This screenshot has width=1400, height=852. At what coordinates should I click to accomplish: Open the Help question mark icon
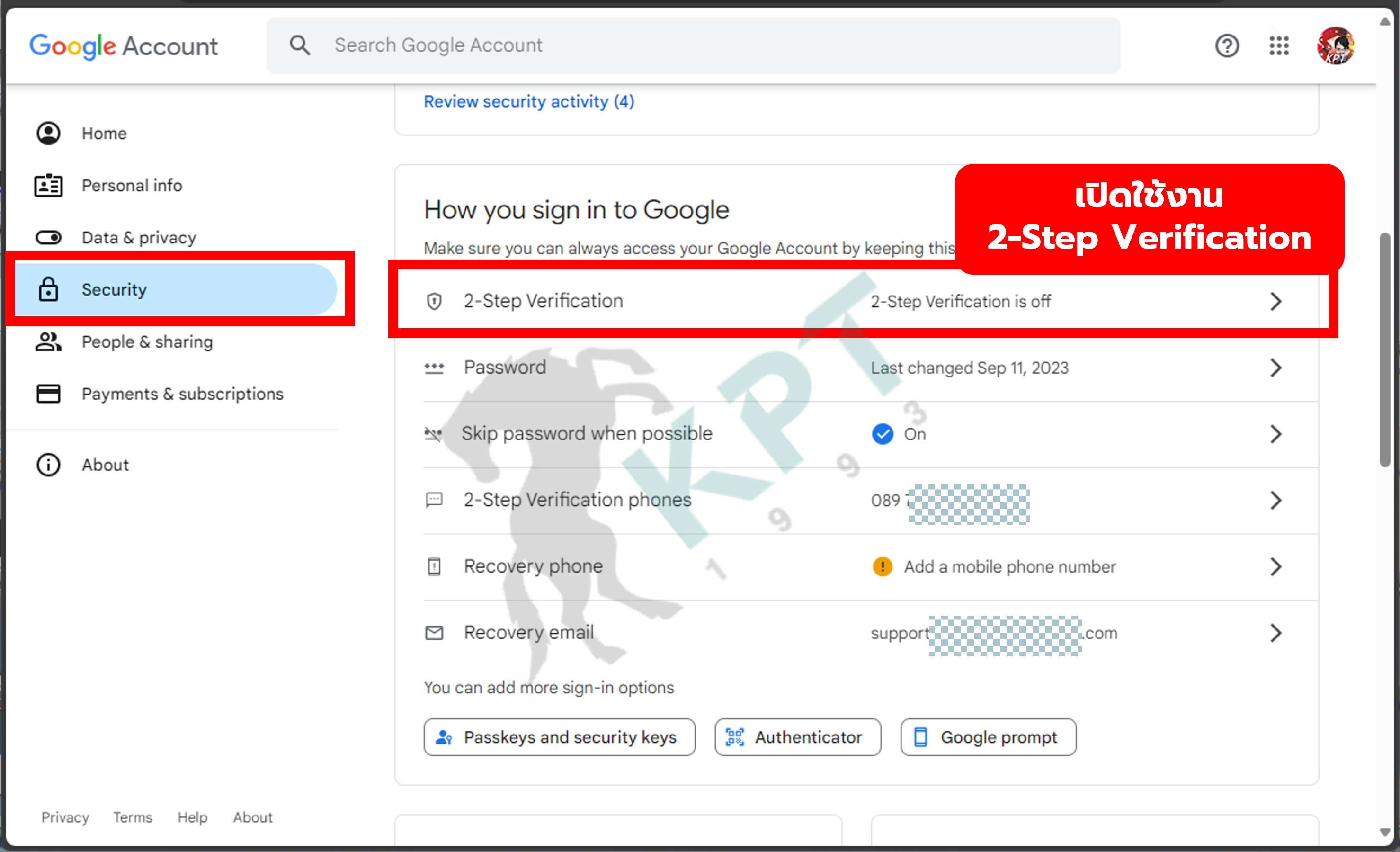[1227, 45]
